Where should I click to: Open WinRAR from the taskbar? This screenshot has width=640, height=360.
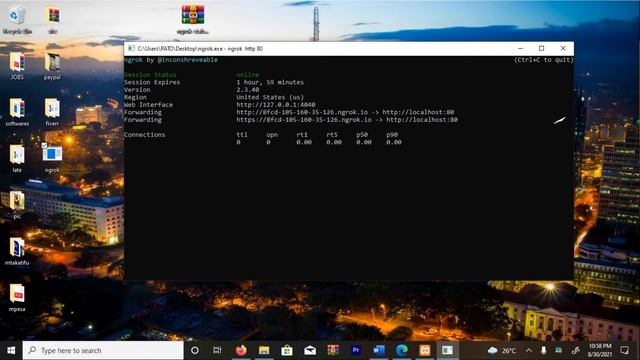[x=333, y=350]
